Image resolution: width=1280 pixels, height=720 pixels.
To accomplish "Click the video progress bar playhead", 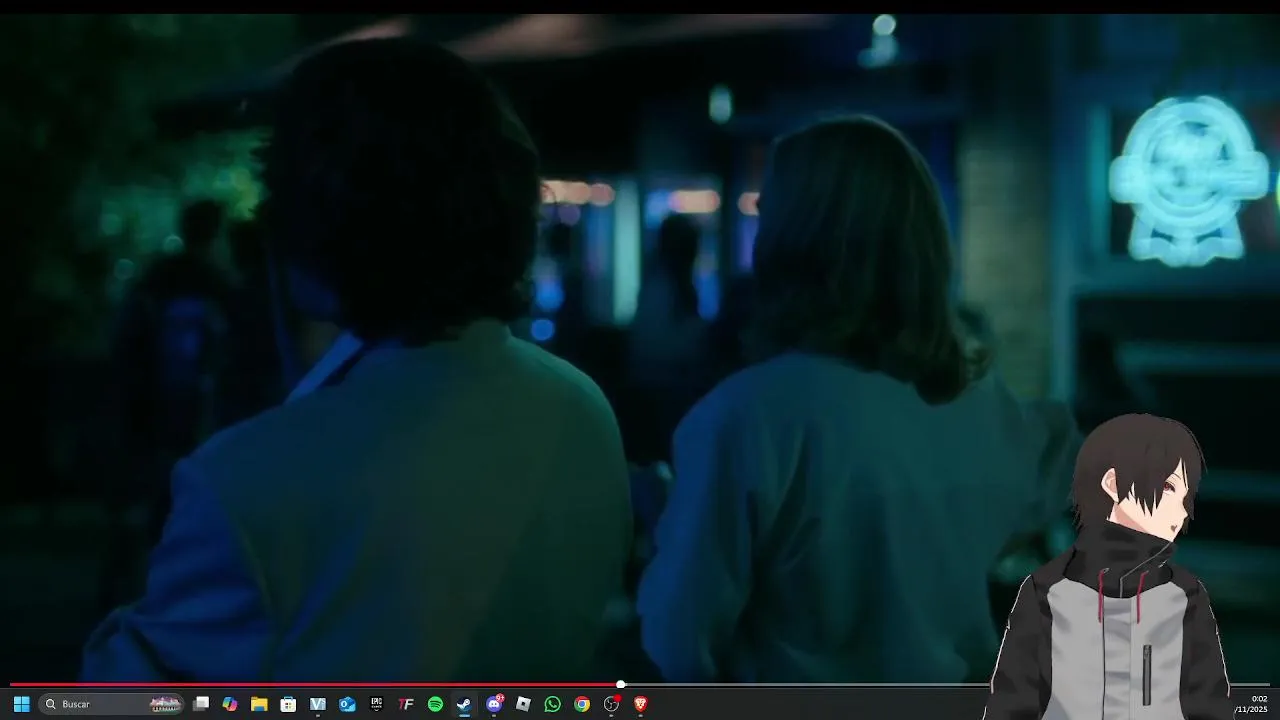I will tap(621, 685).
